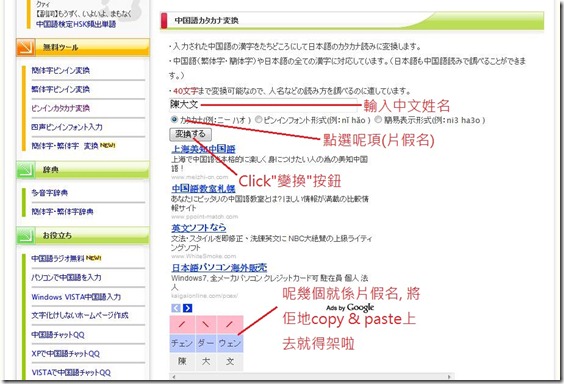Click the next ads arrow icon
Viewport: 564px width, 384px height.
pos(187,308)
